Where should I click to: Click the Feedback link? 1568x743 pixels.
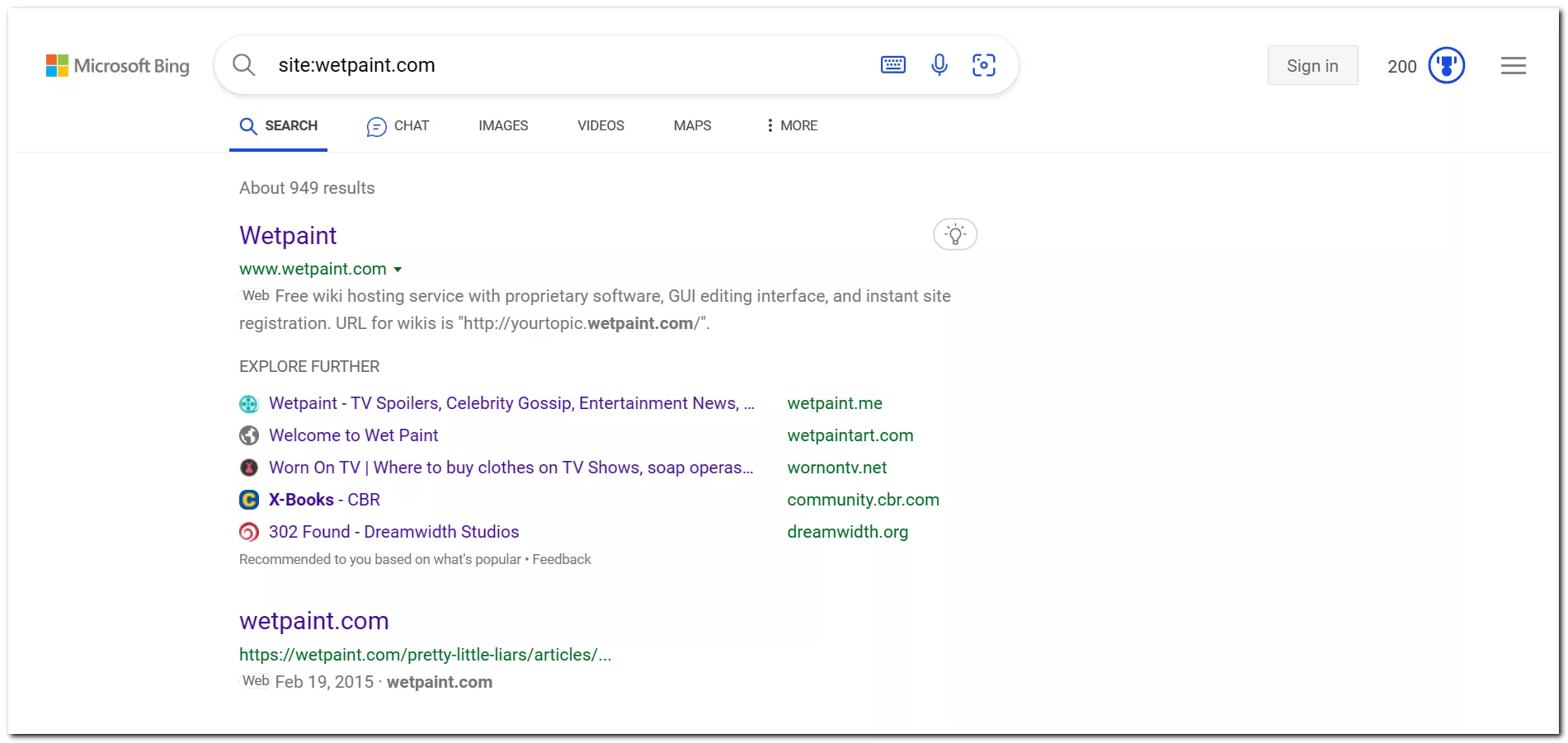click(x=562, y=559)
